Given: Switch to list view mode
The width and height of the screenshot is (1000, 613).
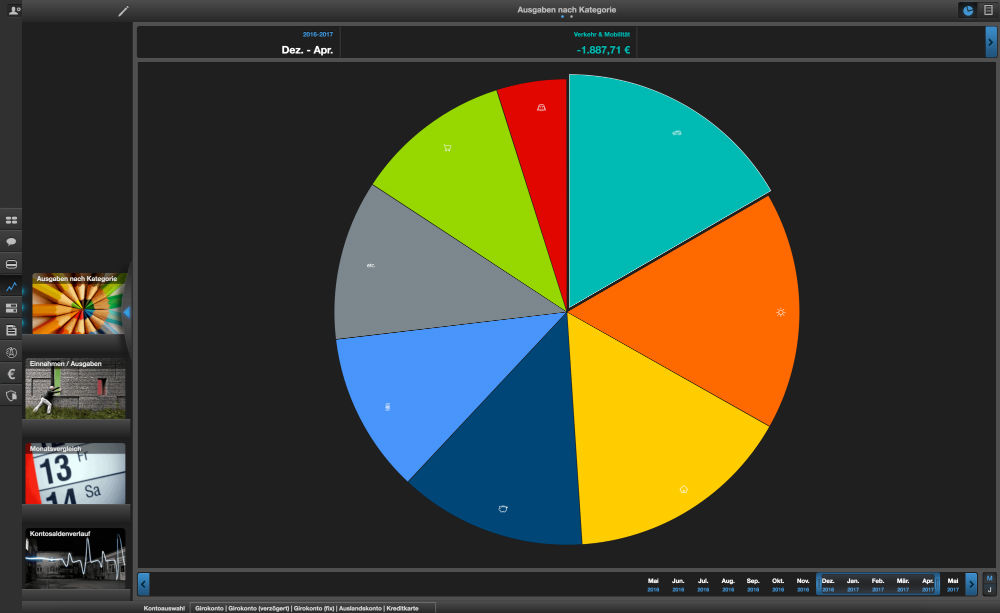Looking at the screenshot, I should [989, 10].
